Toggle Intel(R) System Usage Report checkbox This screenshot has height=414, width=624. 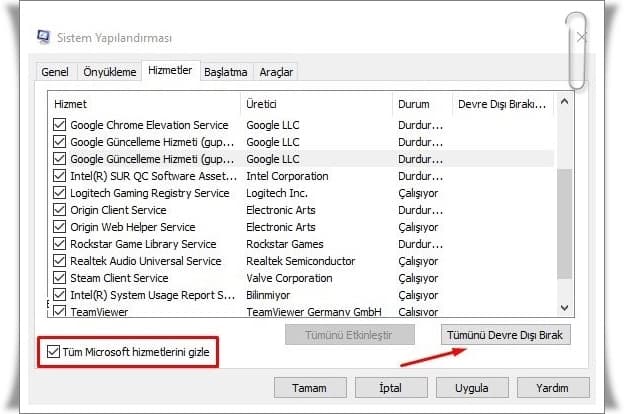click(59, 295)
